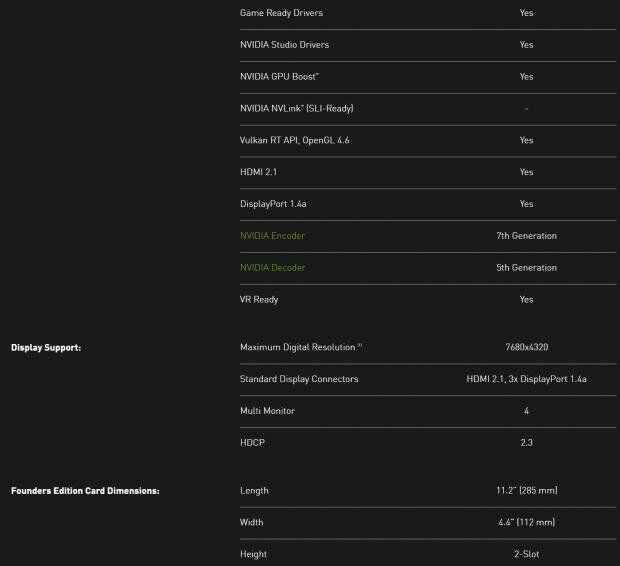Open the NVIDIA Encoder link
Image resolution: width=620 pixels, height=566 pixels.
pyautogui.click(x=272, y=236)
